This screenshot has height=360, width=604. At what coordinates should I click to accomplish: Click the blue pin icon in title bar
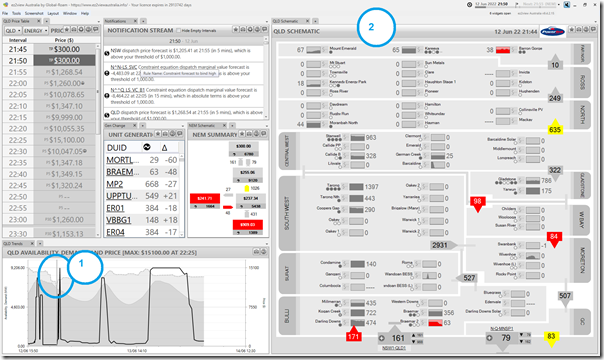click(567, 5)
